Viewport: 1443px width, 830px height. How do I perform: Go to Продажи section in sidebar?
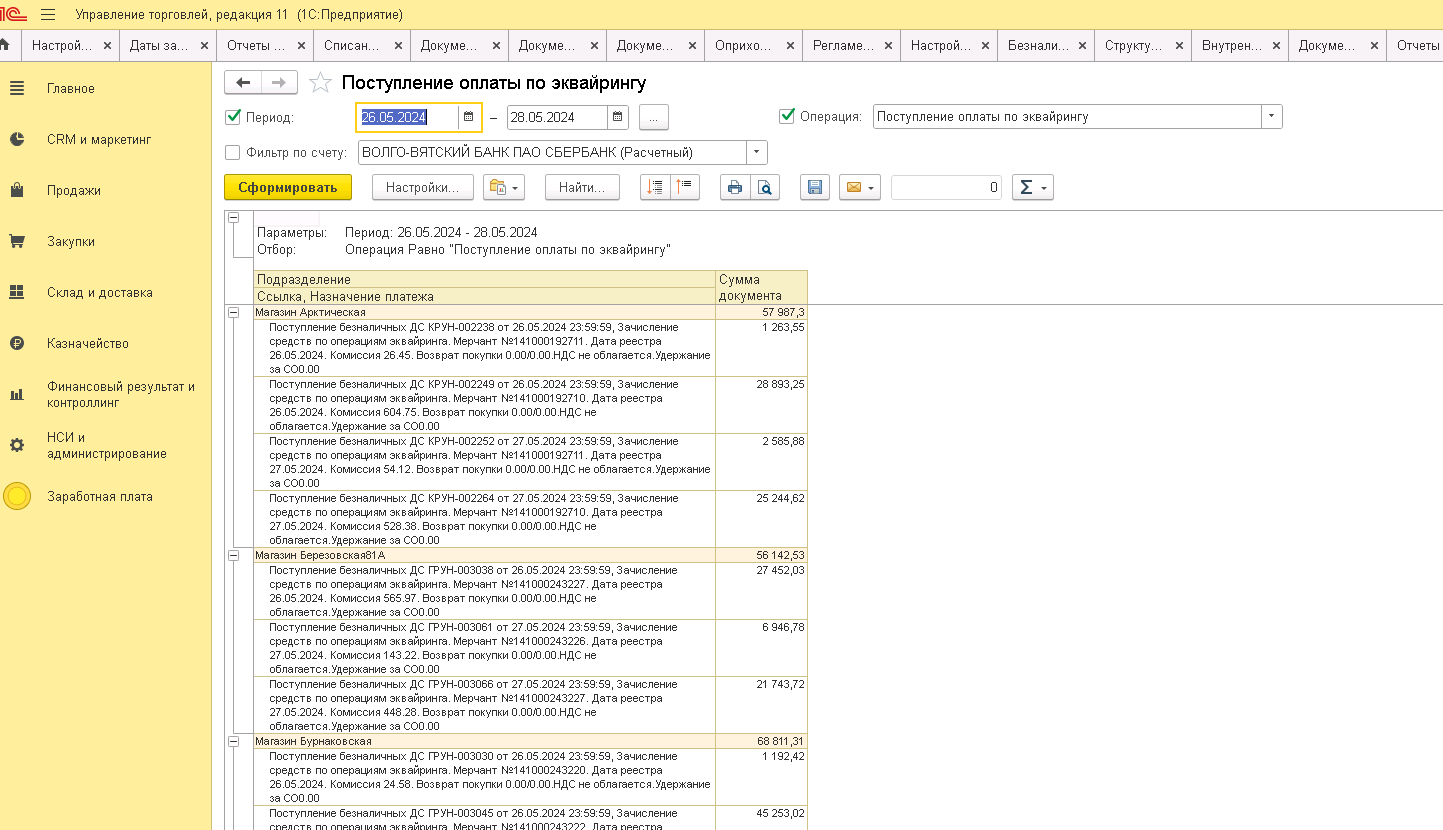pos(74,191)
